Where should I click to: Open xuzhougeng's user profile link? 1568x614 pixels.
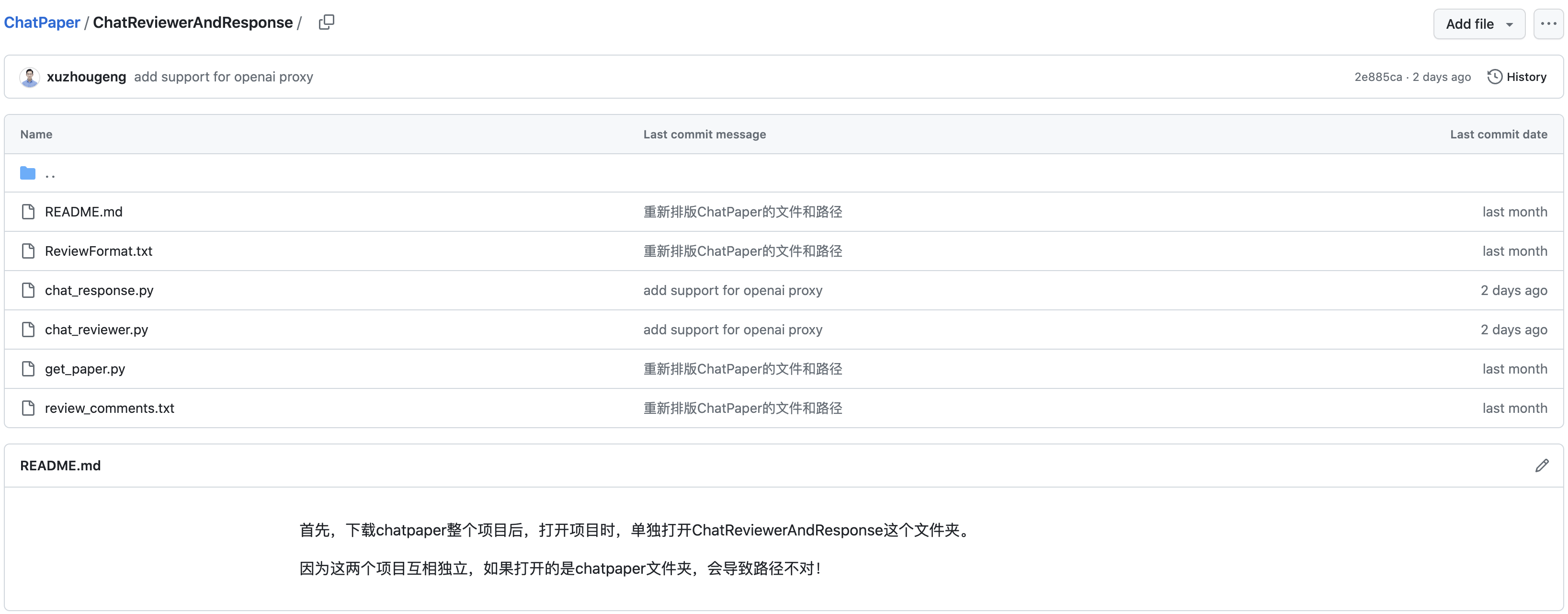pos(86,77)
